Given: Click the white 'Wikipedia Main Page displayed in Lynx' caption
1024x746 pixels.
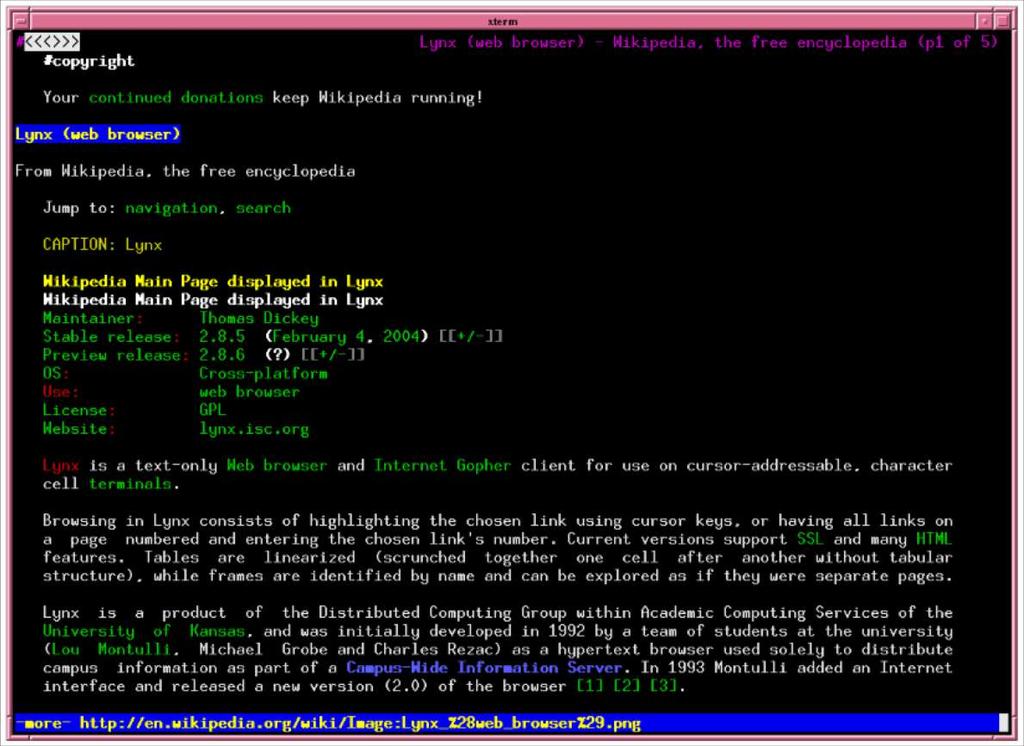Looking at the screenshot, I should [213, 300].
